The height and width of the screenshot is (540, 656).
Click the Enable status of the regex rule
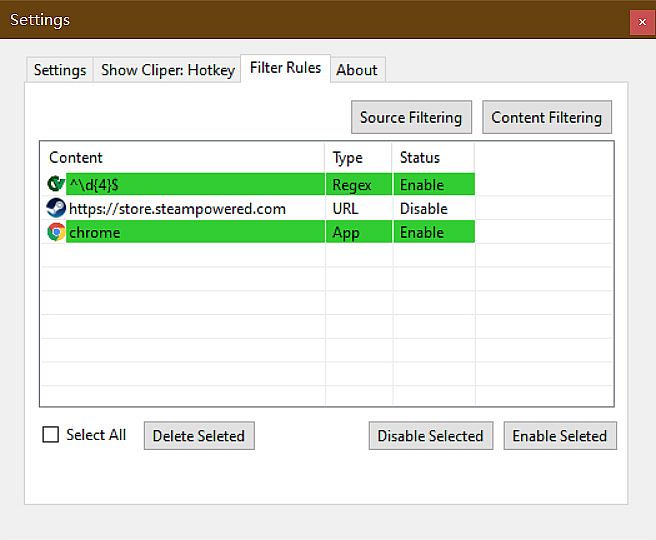[x=434, y=184]
